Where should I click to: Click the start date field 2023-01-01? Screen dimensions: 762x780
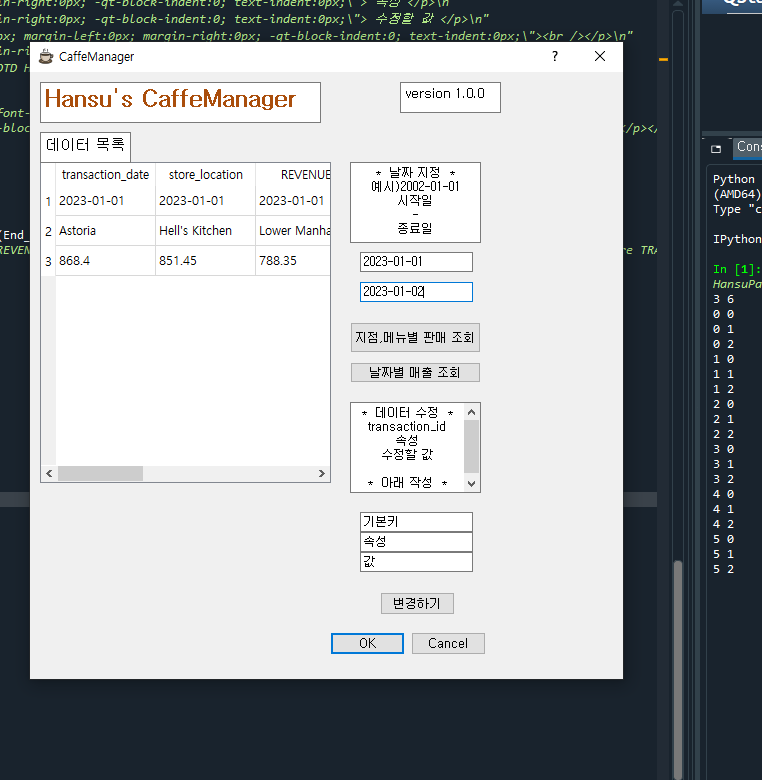[x=416, y=262]
